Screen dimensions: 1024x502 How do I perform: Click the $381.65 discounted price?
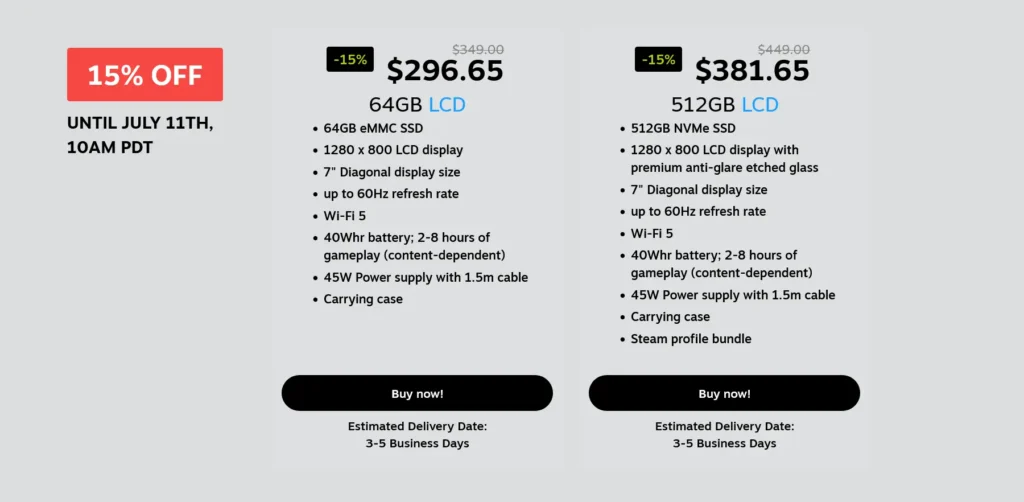pos(752,71)
